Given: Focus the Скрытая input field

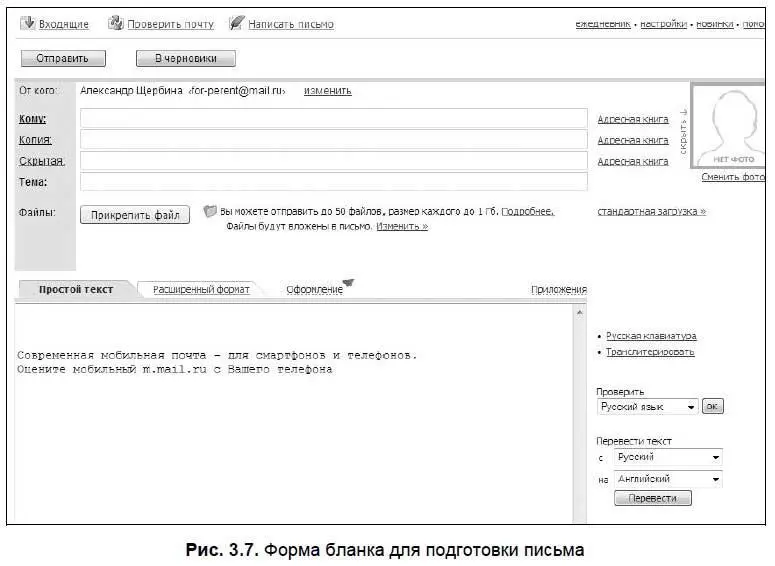Looking at the screenshot, I should tap(334, 161).
